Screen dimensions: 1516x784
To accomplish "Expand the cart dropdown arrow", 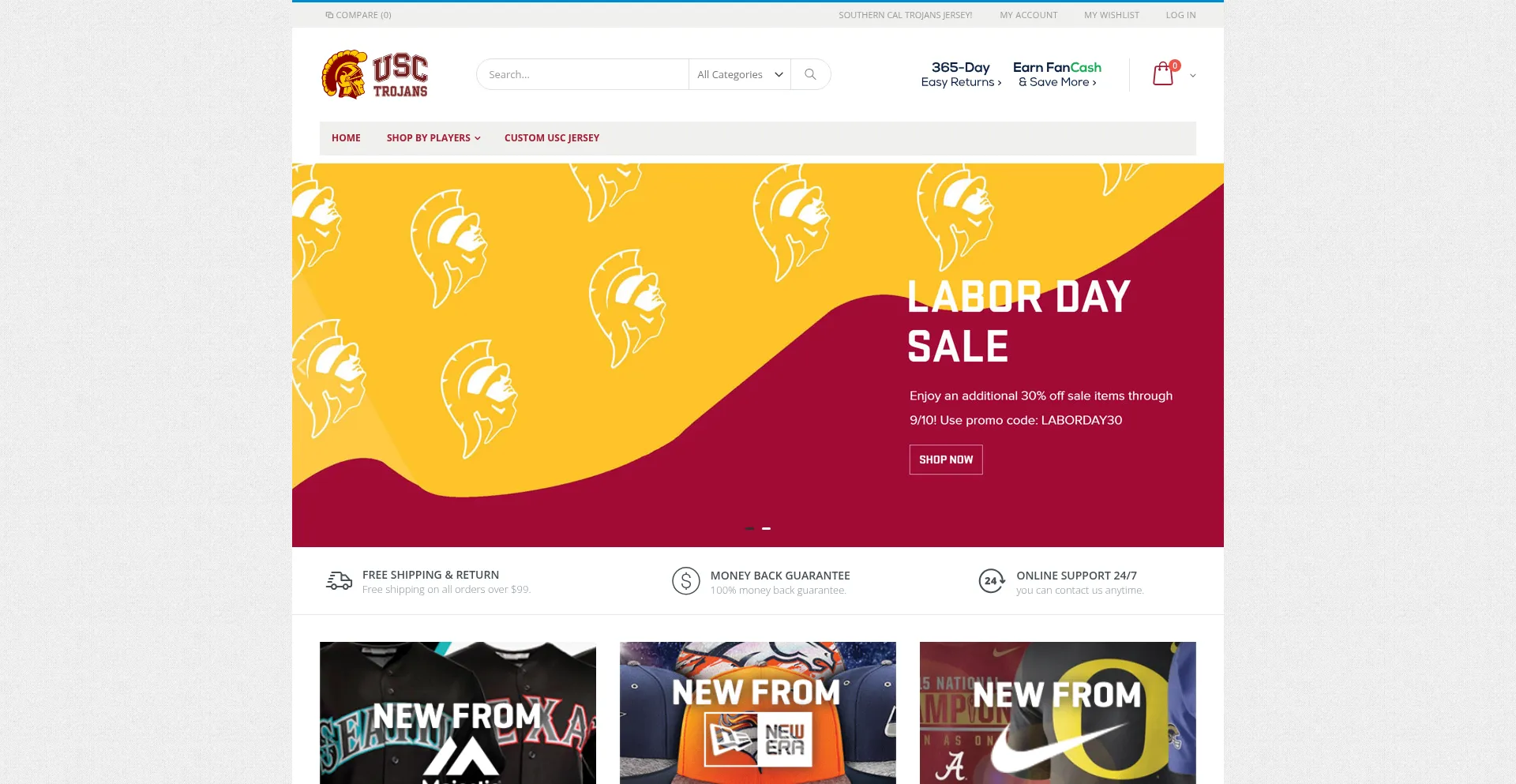I will tap(1192, 76).
